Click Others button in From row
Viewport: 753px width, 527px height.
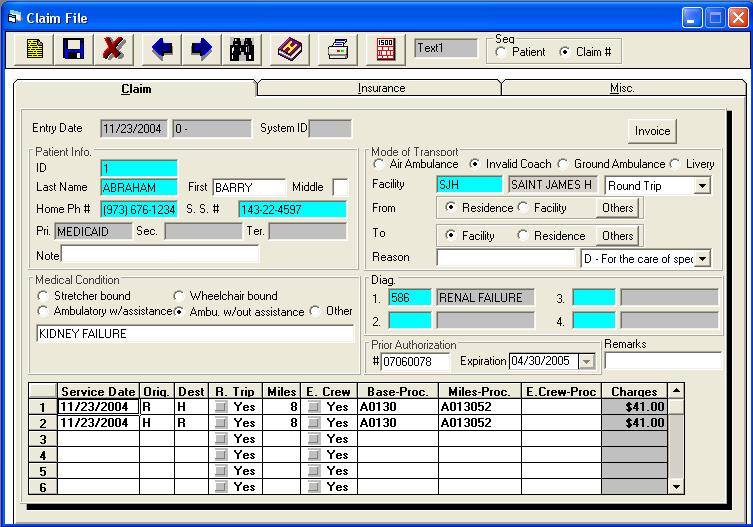618,208
